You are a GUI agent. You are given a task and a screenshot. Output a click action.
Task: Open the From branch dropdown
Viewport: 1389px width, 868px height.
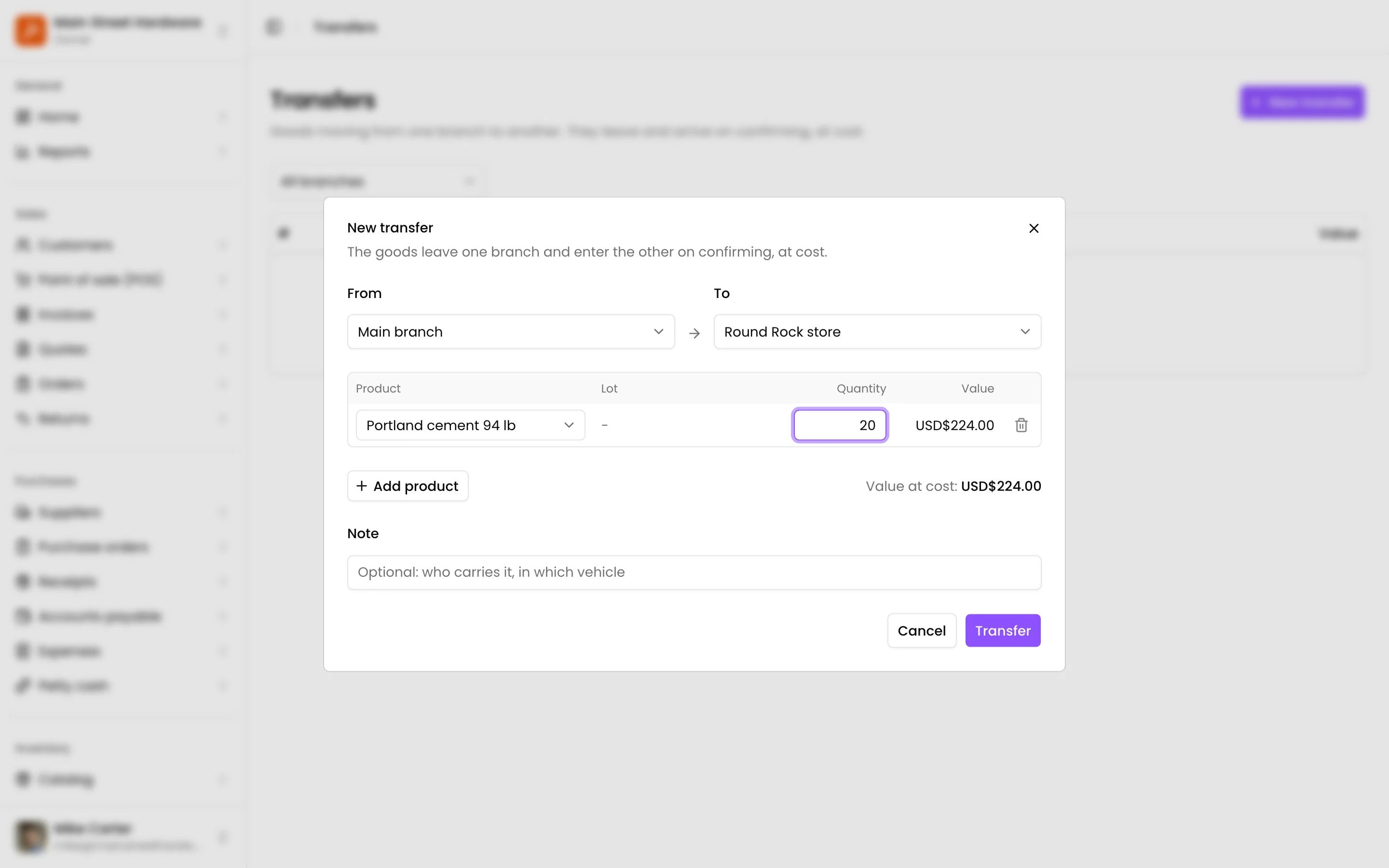pos(511,332)
